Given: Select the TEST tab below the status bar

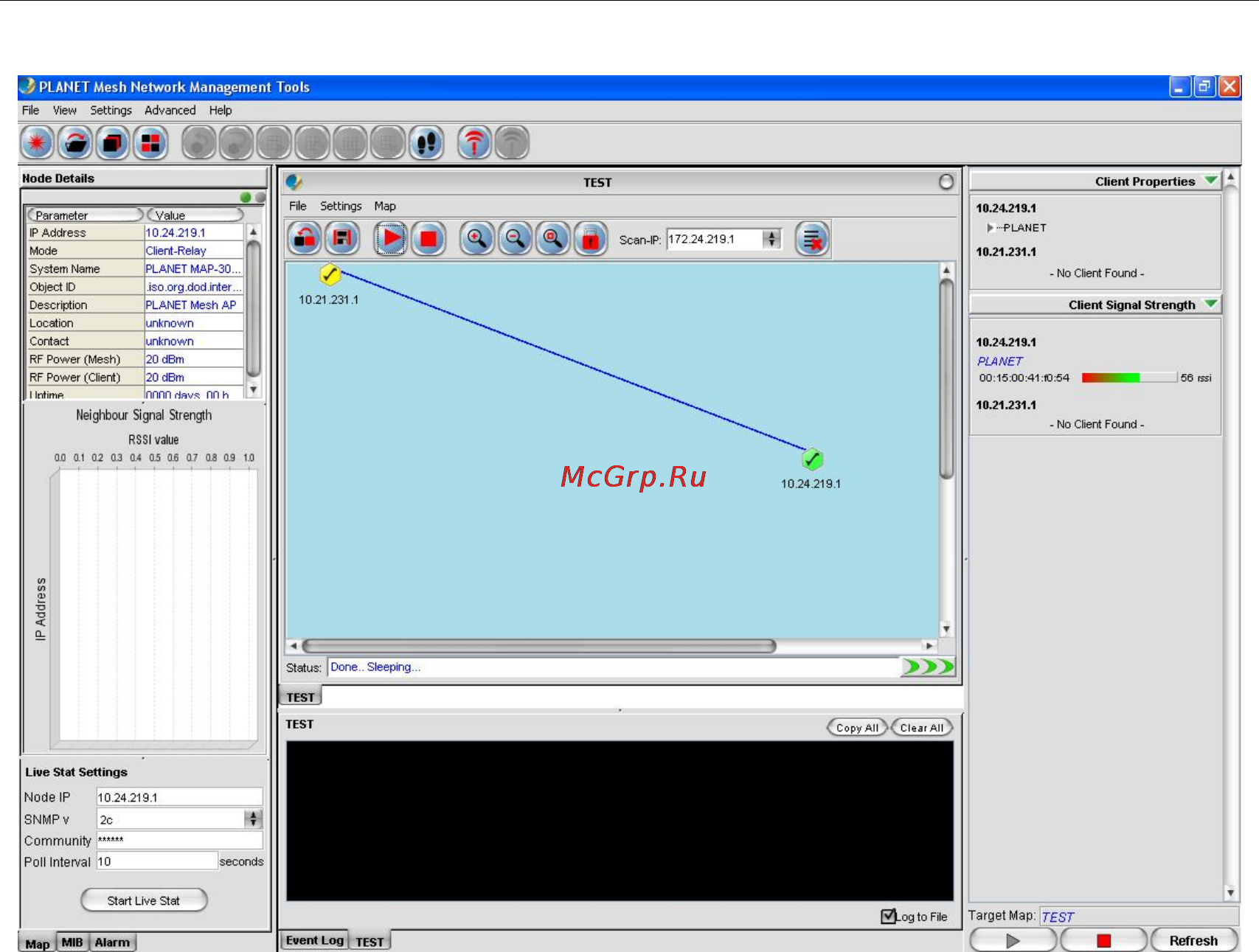Looking at the screenshot, I should (x=301, y=697).
